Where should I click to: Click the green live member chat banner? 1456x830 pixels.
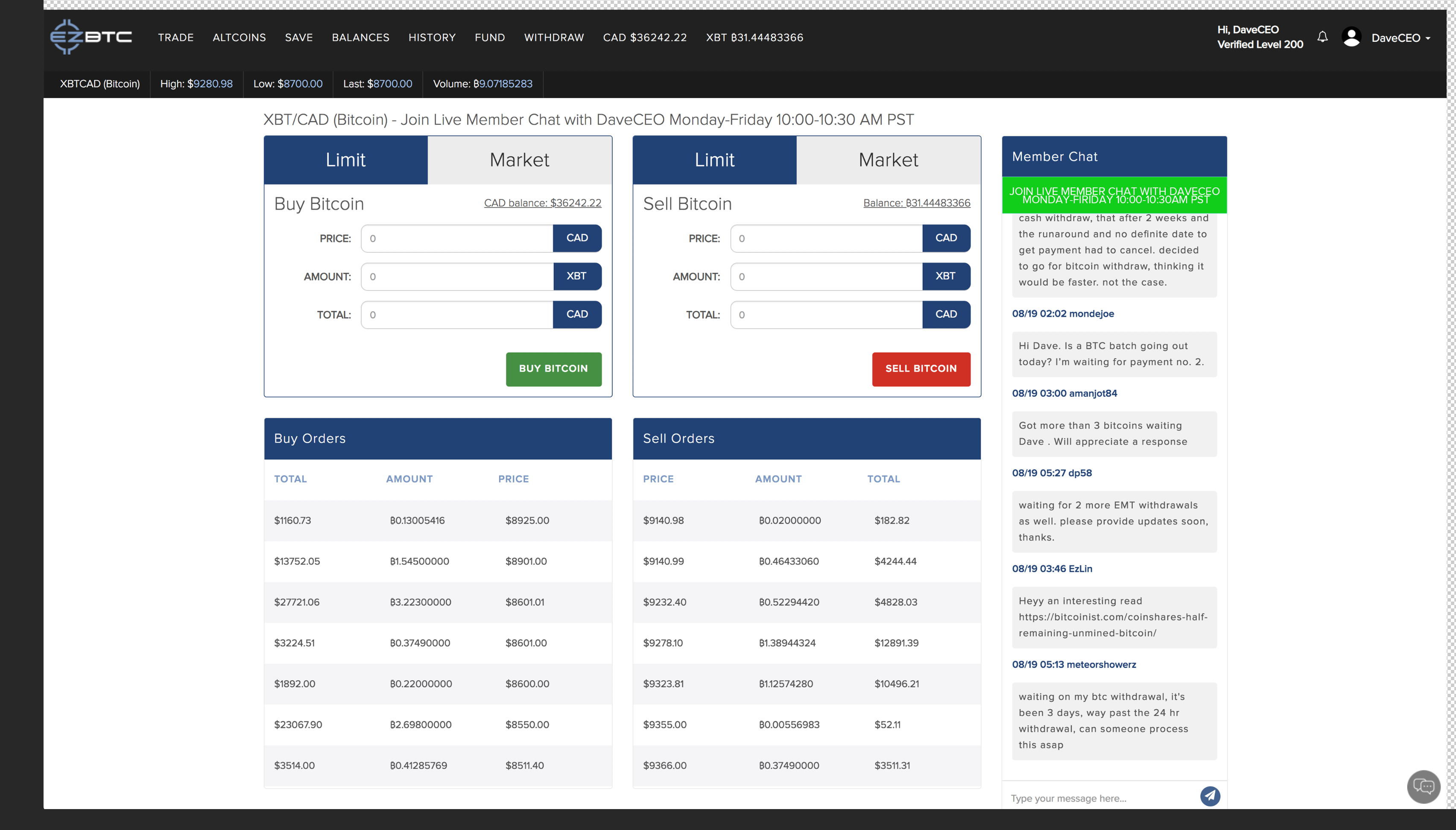coord(1114,196)
